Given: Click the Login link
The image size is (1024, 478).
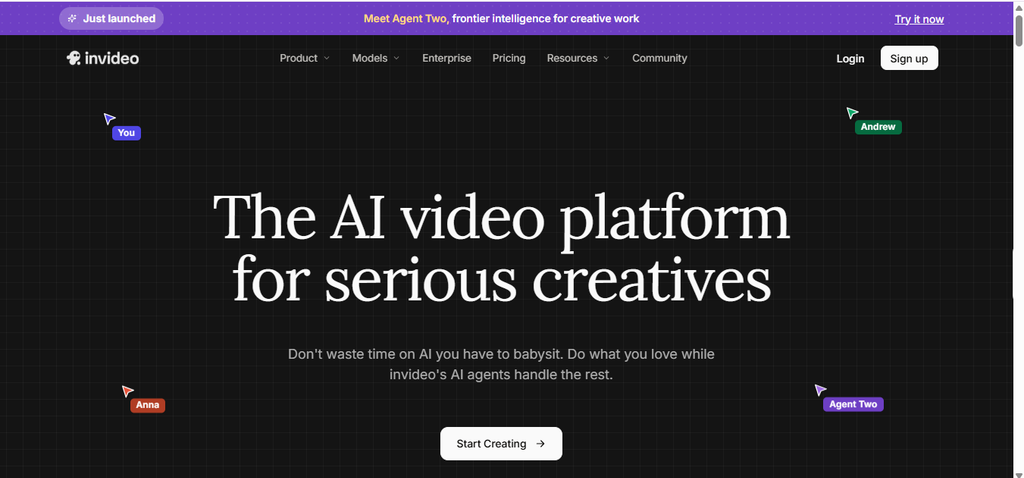Looking at the screenshot, I should coord(850,59).
